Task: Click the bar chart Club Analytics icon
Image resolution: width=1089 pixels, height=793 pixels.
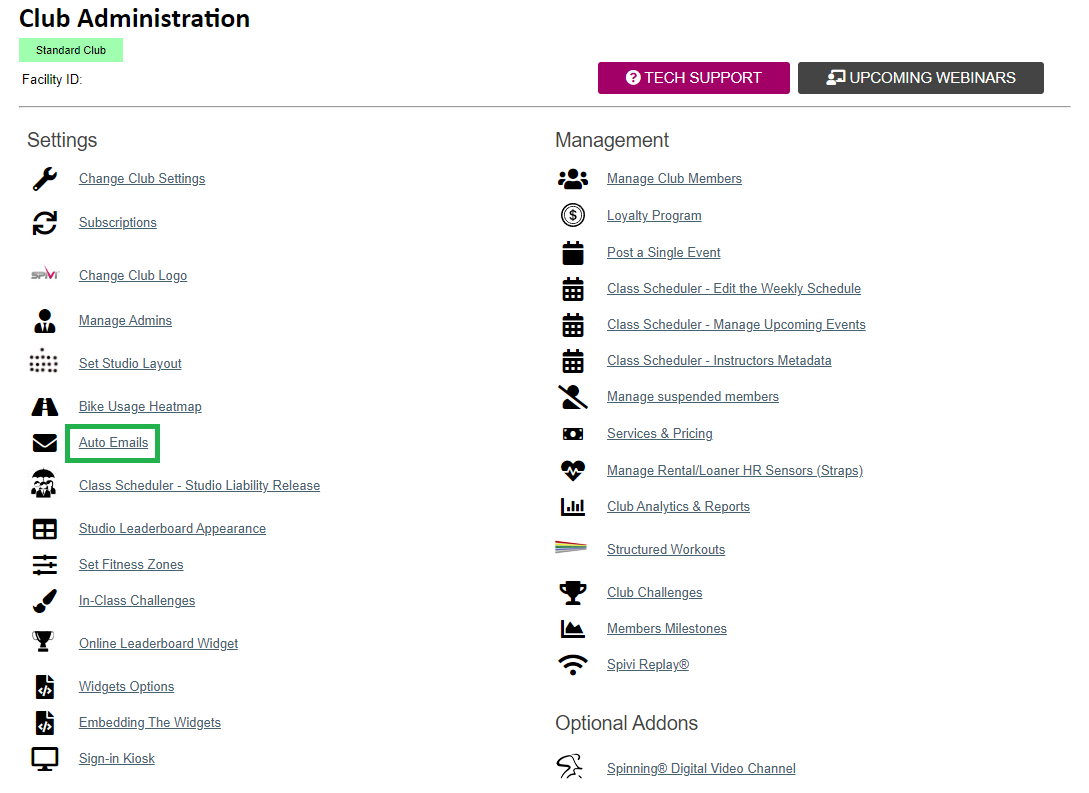Action: 573,506
